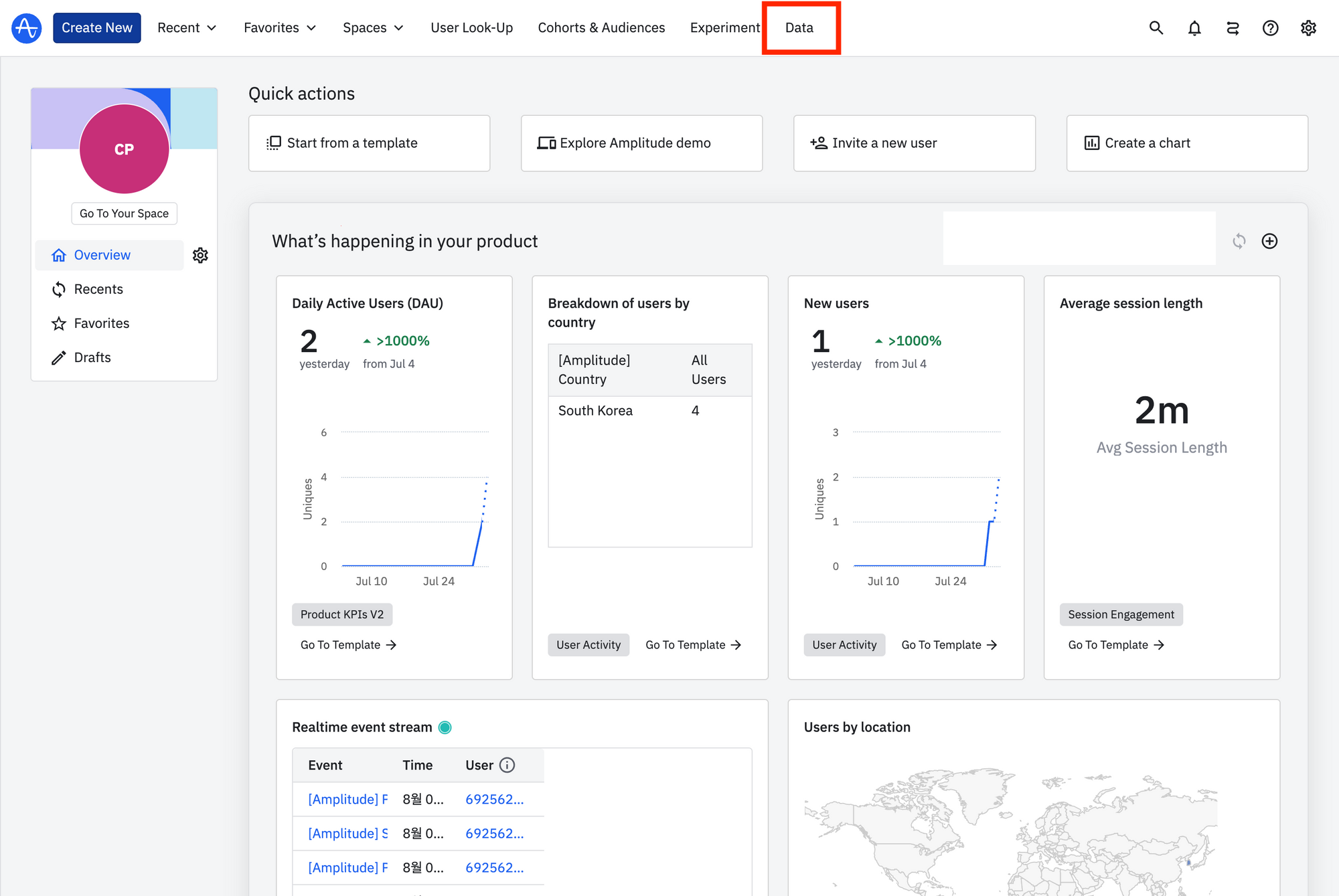This screenshot has height=896, width=1339.
Task: Expand the Recent dropdown
Action: 187,28
